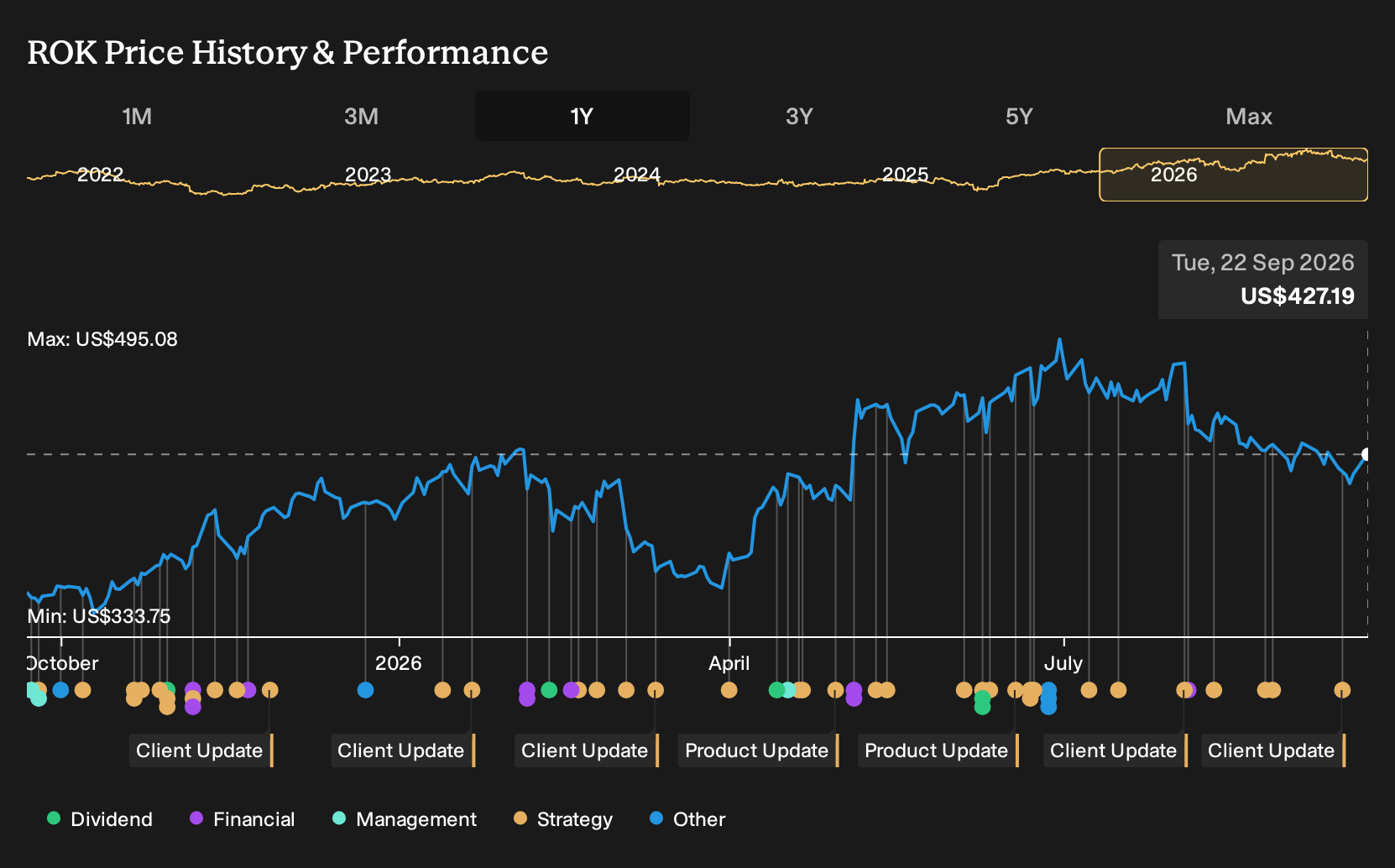Switch to the 3Y range tab
This screenshot has height=868, width=1395.
coord(799,116)
